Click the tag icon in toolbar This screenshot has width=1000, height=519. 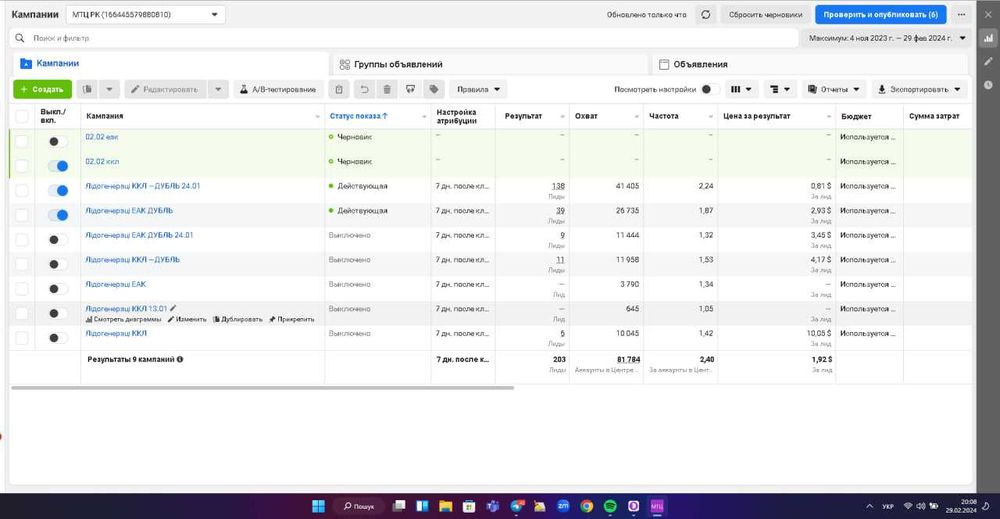click(433, 89)
